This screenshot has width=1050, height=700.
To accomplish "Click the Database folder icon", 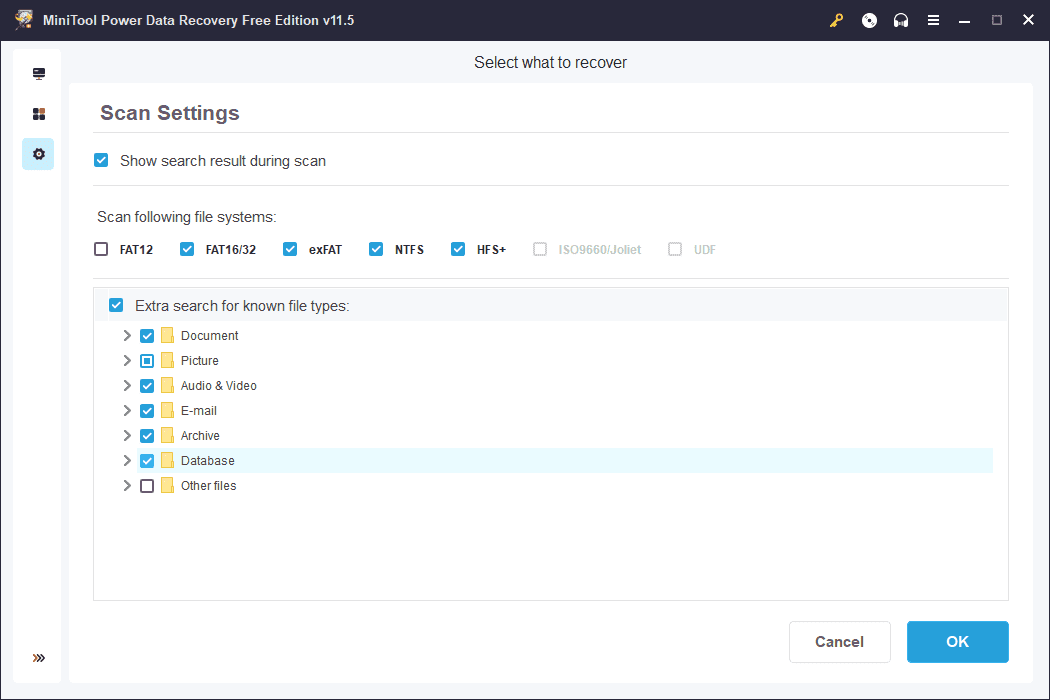I will click(x=167, y=460).
